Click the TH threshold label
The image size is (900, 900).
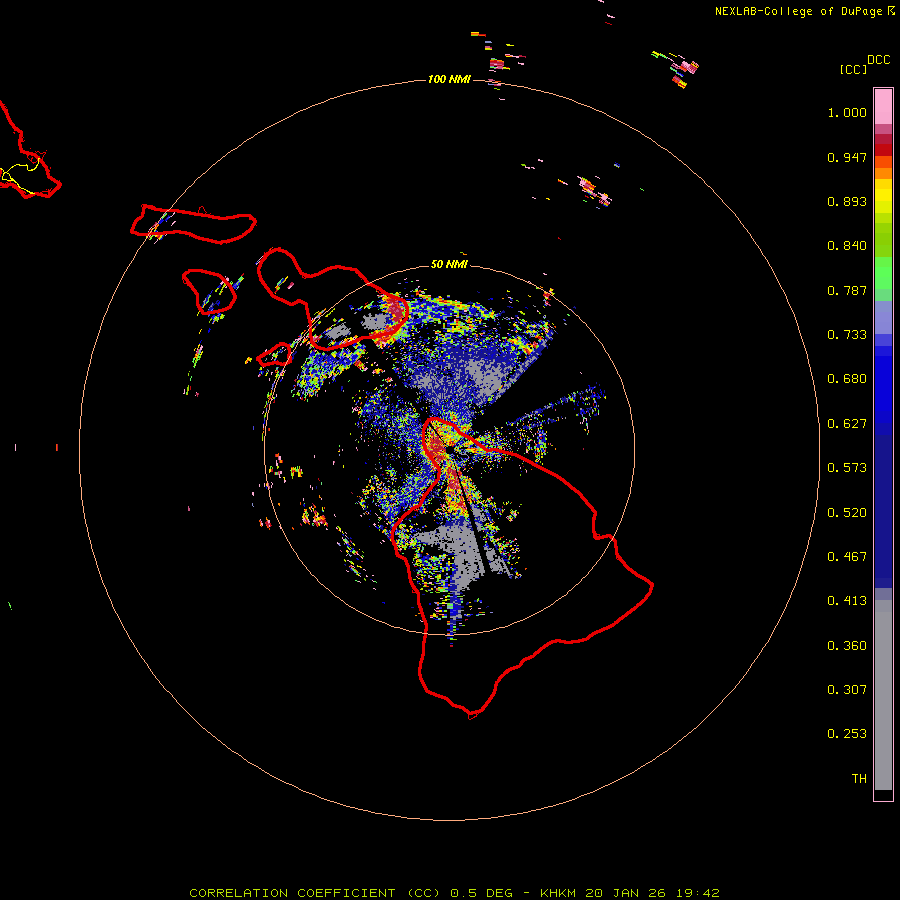click(859, 779)
